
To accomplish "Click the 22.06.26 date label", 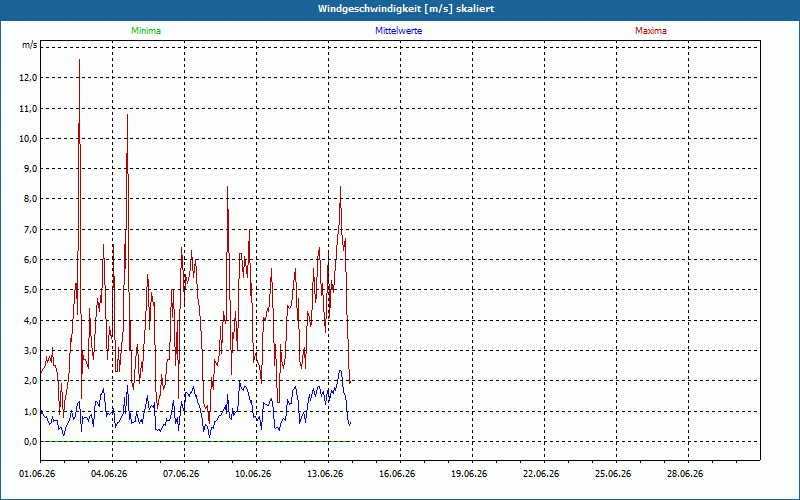I will click(541, 474).
